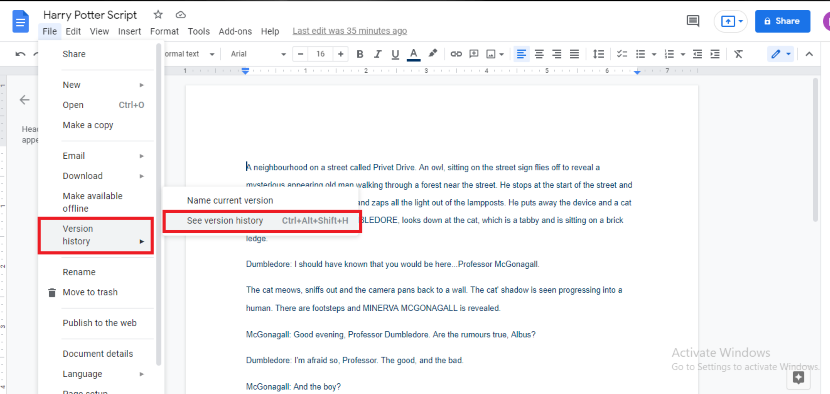Check the cloud save status icon
This screenshot has height=394, width=830.
tap(181, 15)
